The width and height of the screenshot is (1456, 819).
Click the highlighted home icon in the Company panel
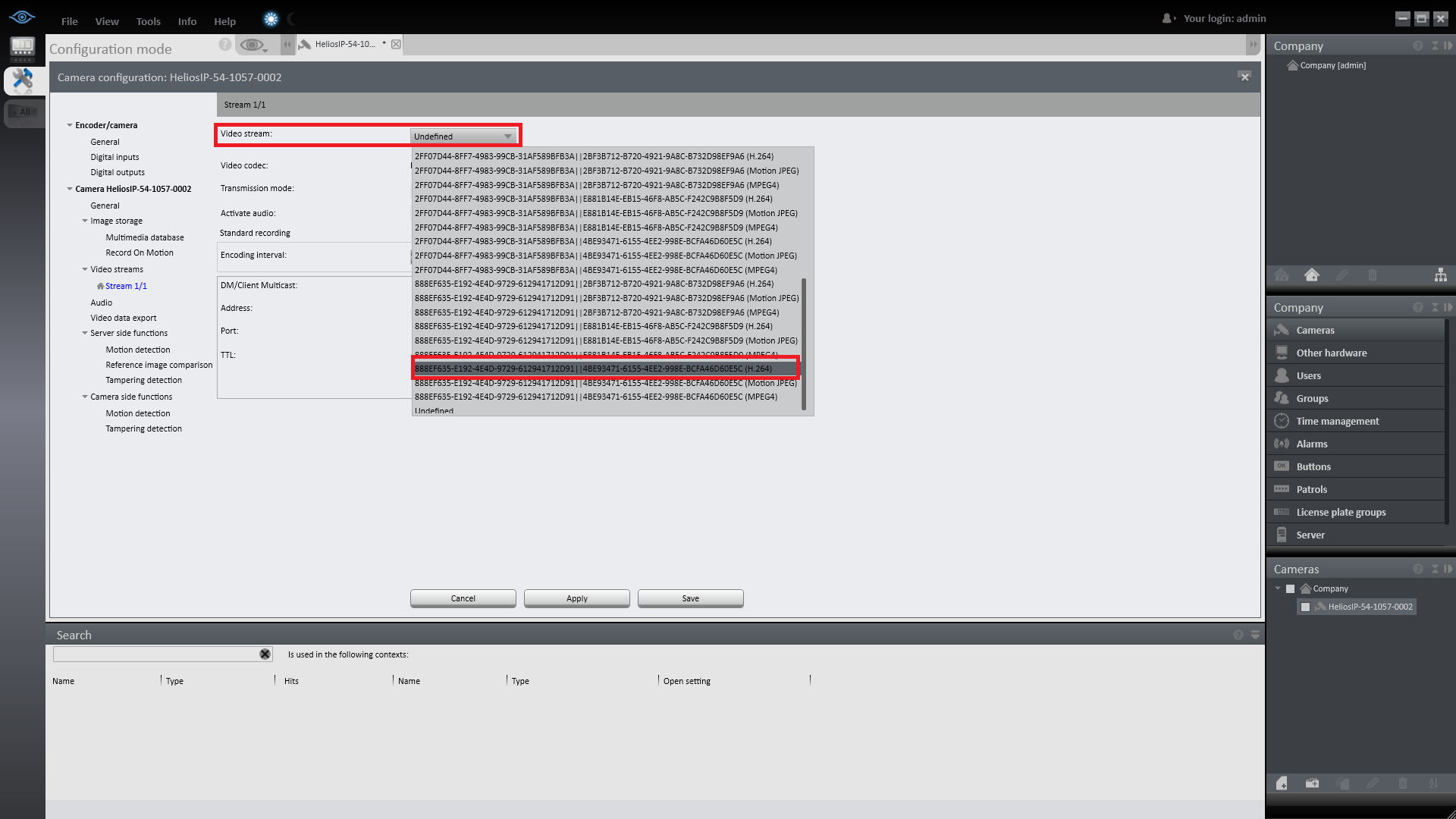pyautogui.click(x=1312, y=275)
